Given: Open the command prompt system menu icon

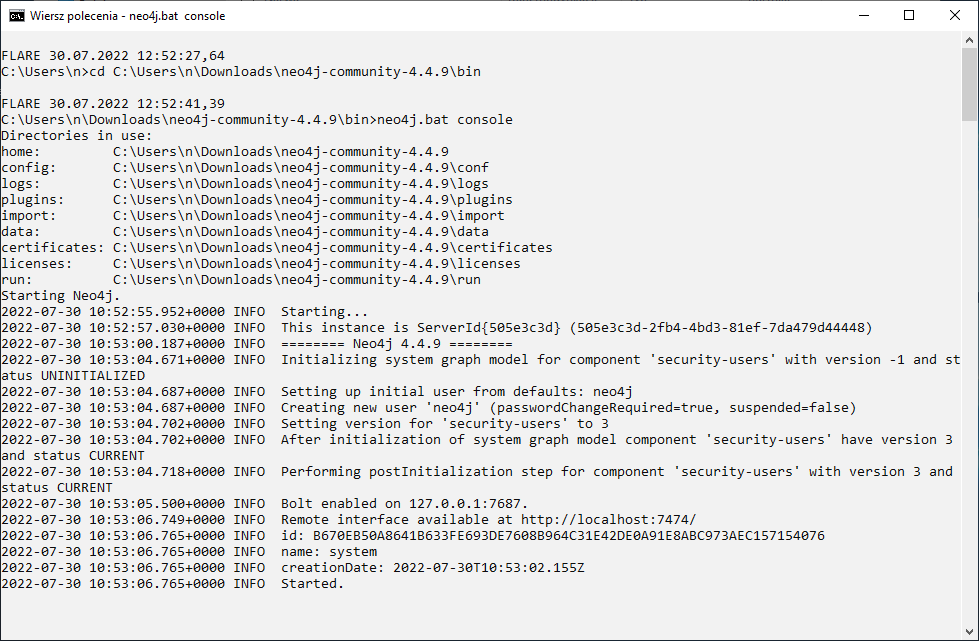Looking at the screenshot, I should pyautogui.click(x=17, y=16).
